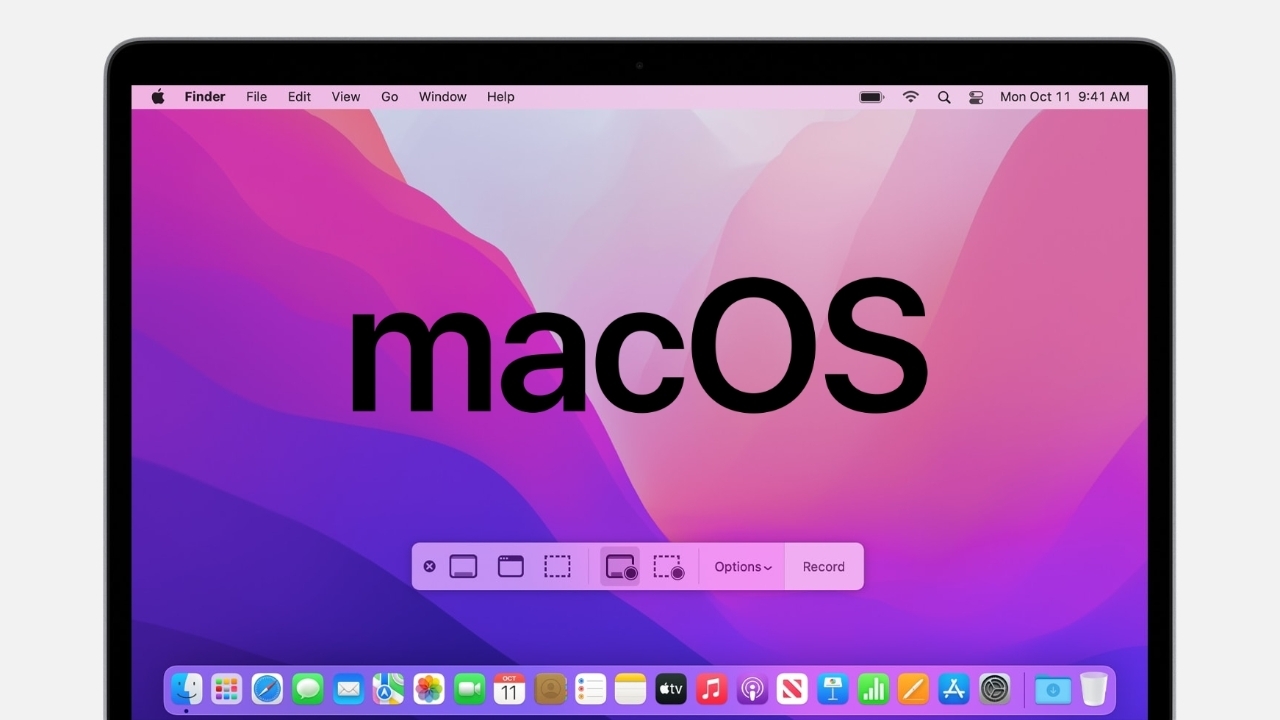Select Capture Selected Window icon
The width and height of the screenshot is (1280, 720).
click(511, 567)
